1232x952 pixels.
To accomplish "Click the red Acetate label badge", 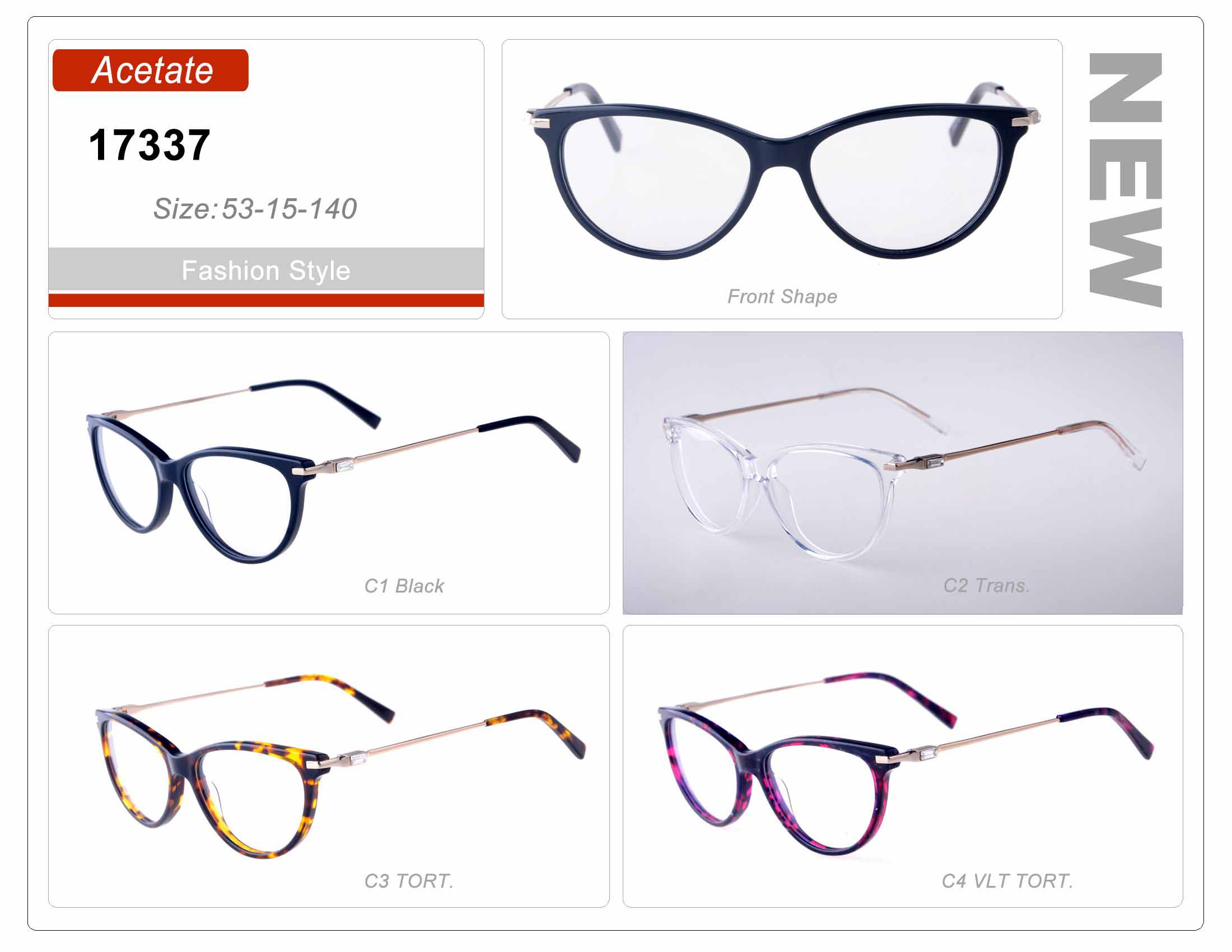I will point(150,71).
